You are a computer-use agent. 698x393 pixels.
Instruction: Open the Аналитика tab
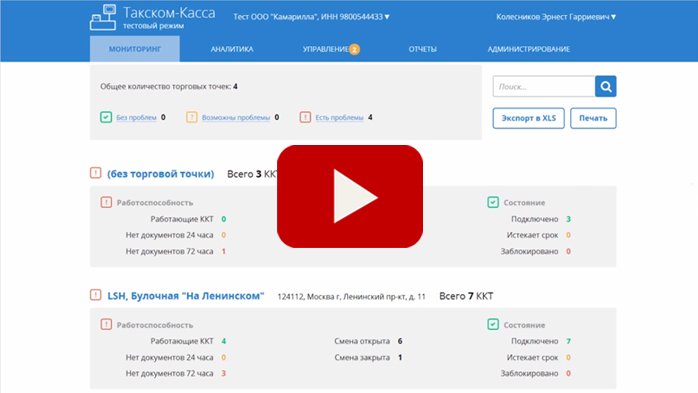click(232, 49)
